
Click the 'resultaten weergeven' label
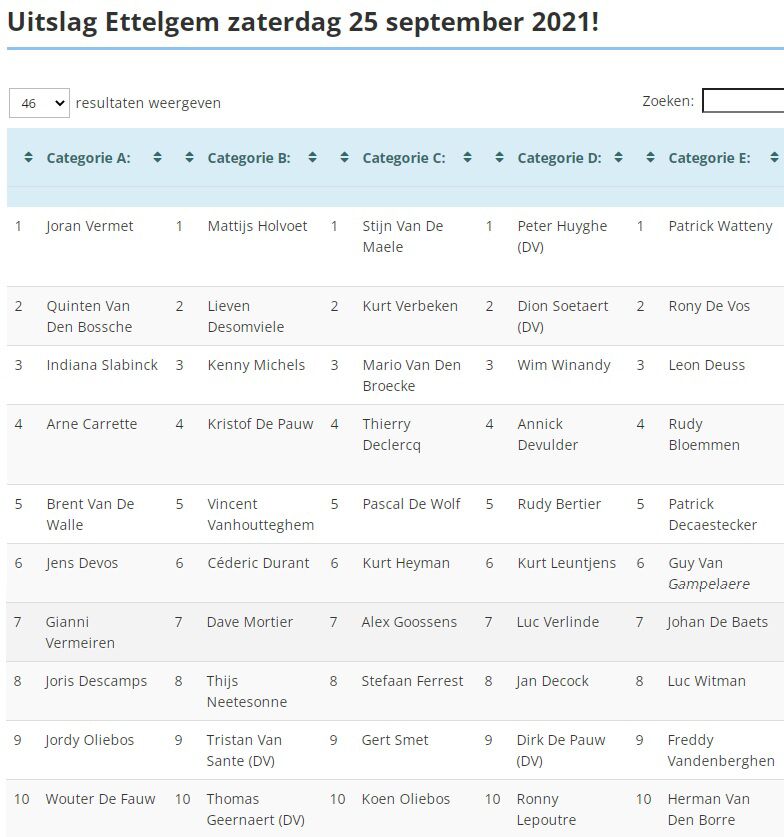148,103
